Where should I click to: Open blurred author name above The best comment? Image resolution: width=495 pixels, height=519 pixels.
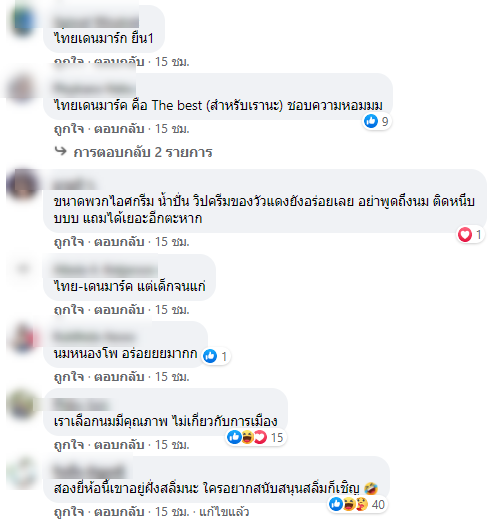(x=94, y=88)
